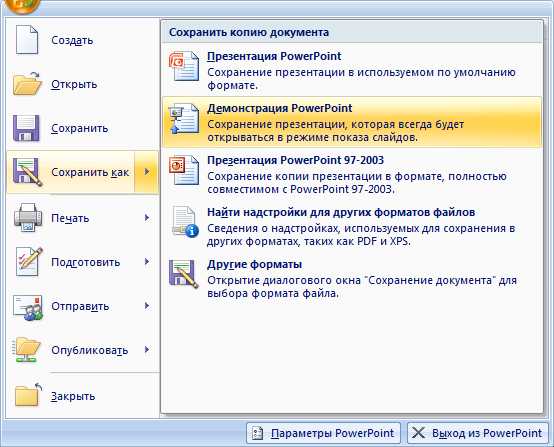The image size is (554, 447).
Task: Click the floppy disk icon for Сохранить
Action: (x=26, y=128)
